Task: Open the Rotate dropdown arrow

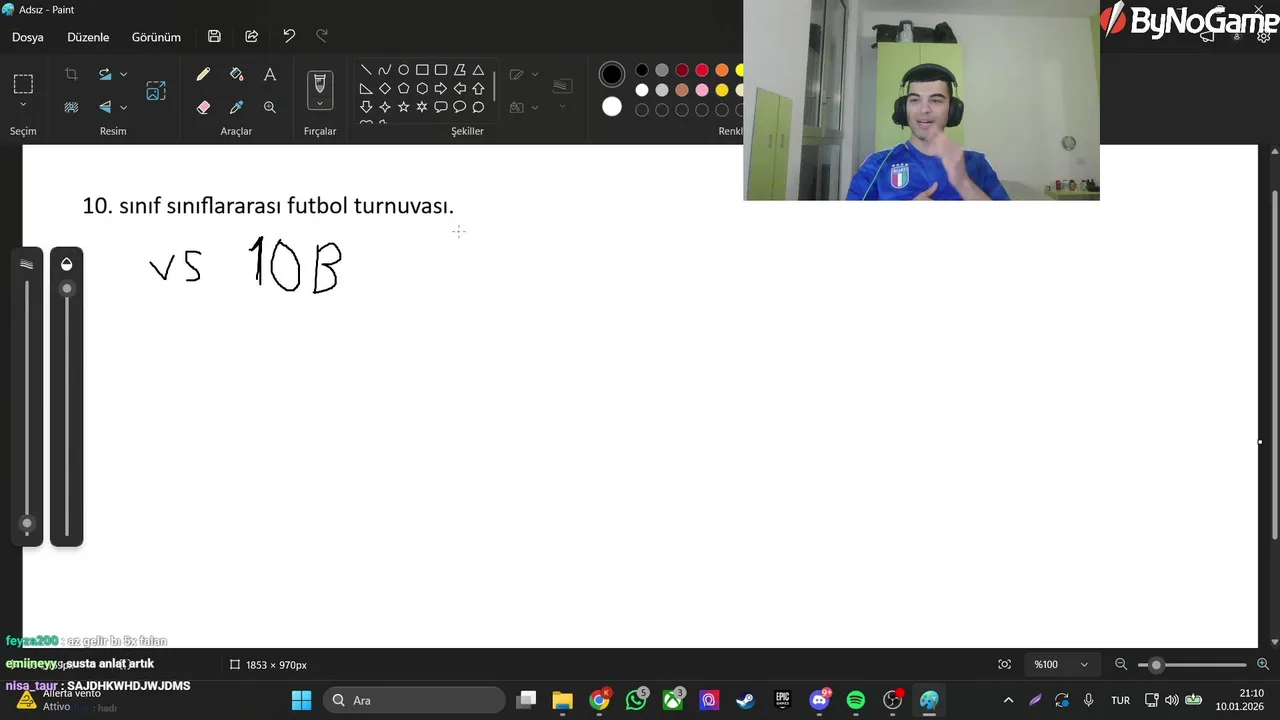Action: (x=123, y=74)
